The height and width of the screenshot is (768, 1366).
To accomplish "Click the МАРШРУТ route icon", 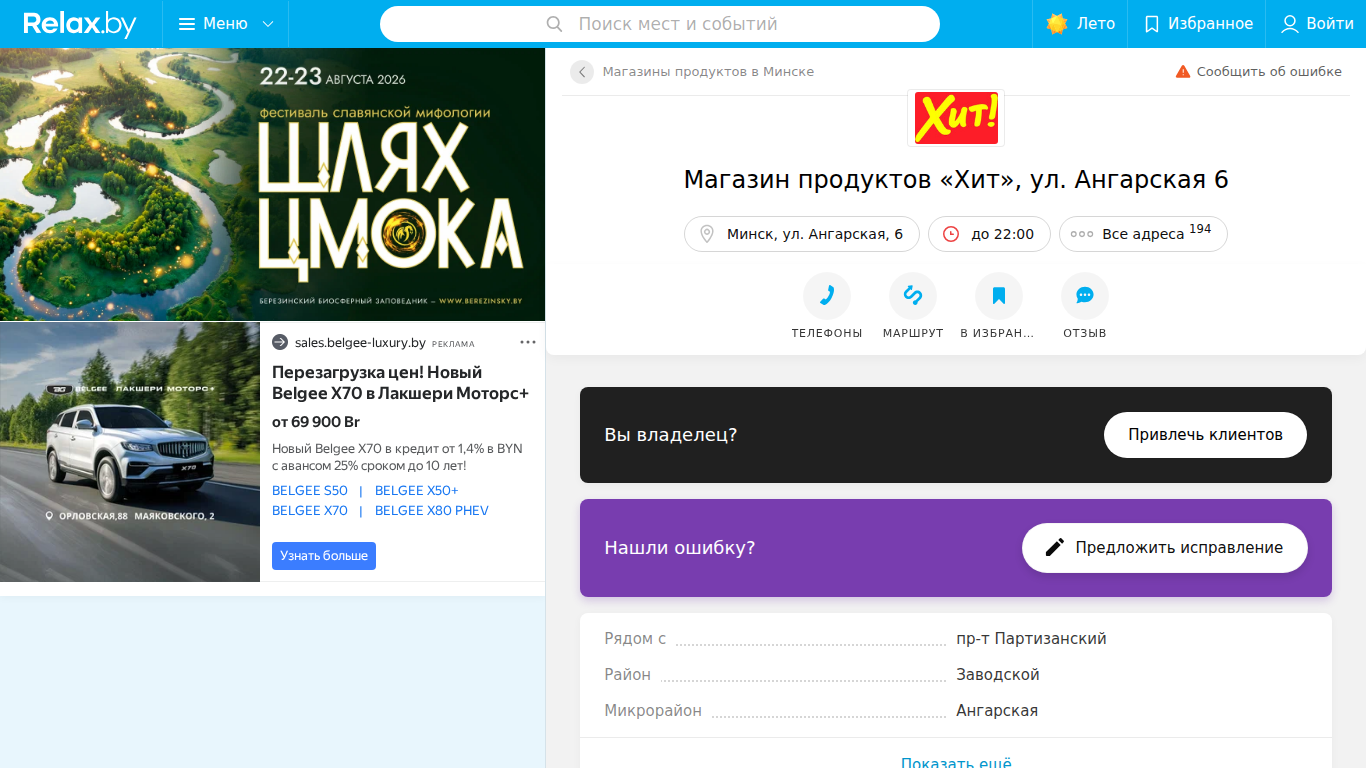I will pyautogui.click(x=913, y=296).
